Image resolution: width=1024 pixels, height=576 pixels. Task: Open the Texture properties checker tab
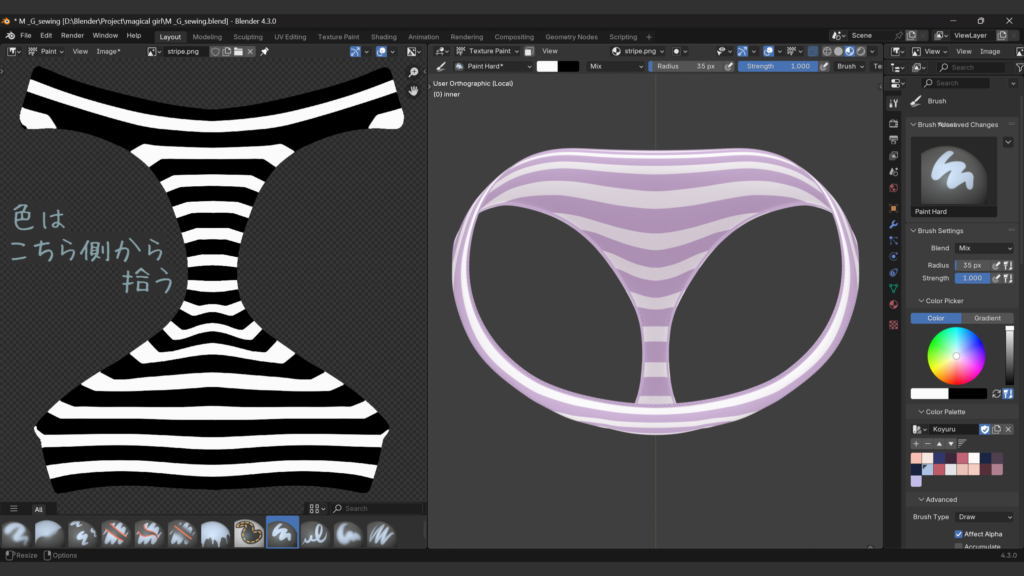pyautogui.click(x=893, y=324)
